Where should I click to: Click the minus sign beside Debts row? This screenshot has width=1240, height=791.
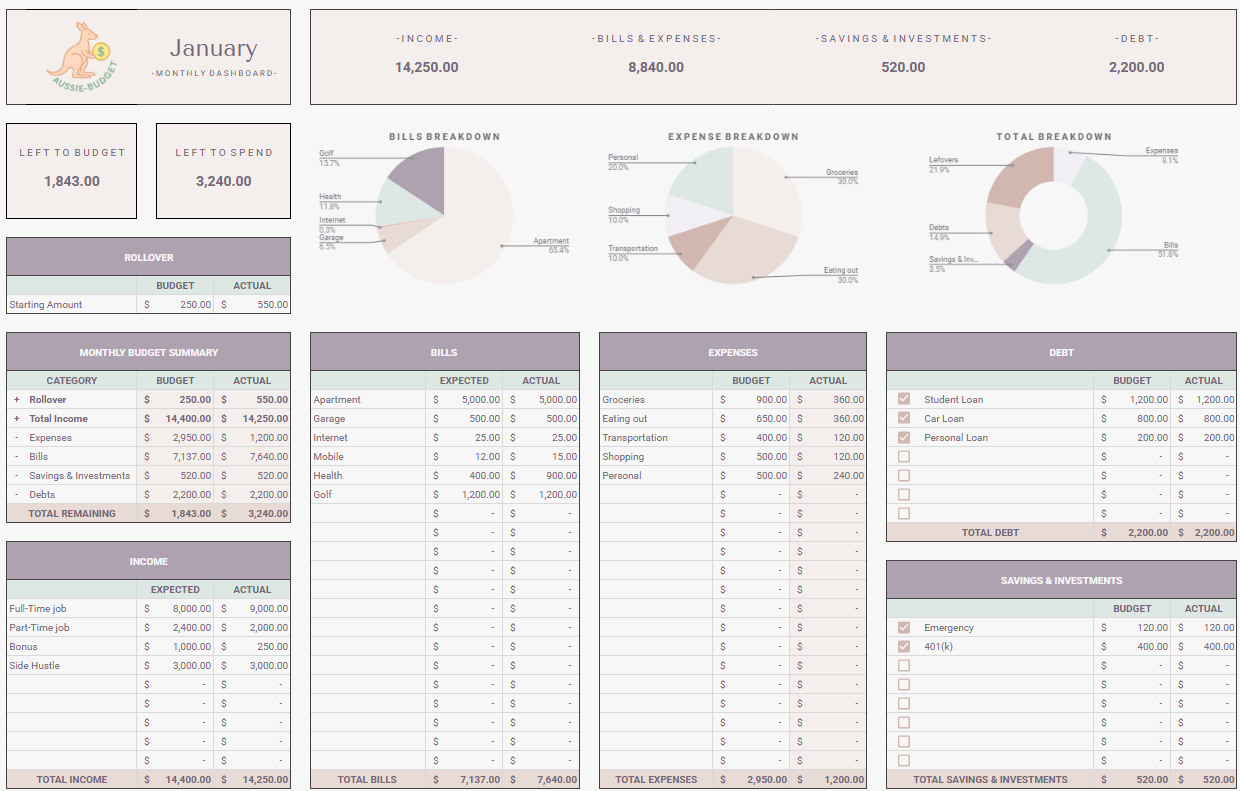click(17, 495)
